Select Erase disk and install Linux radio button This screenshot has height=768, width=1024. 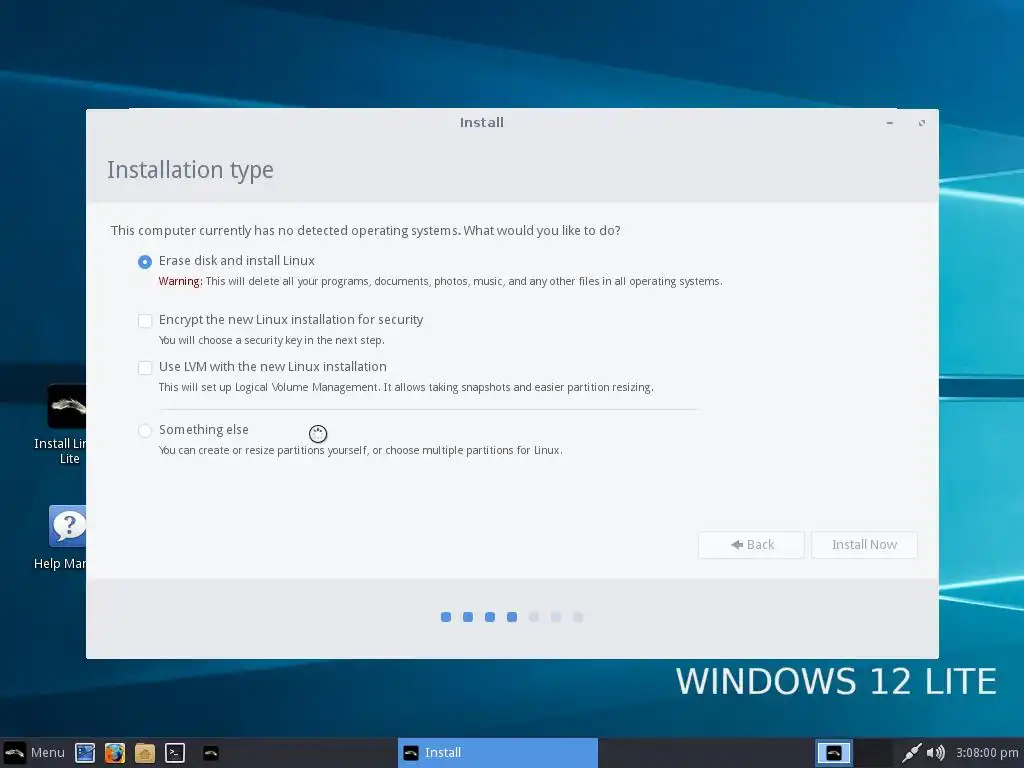coord(145,262)
